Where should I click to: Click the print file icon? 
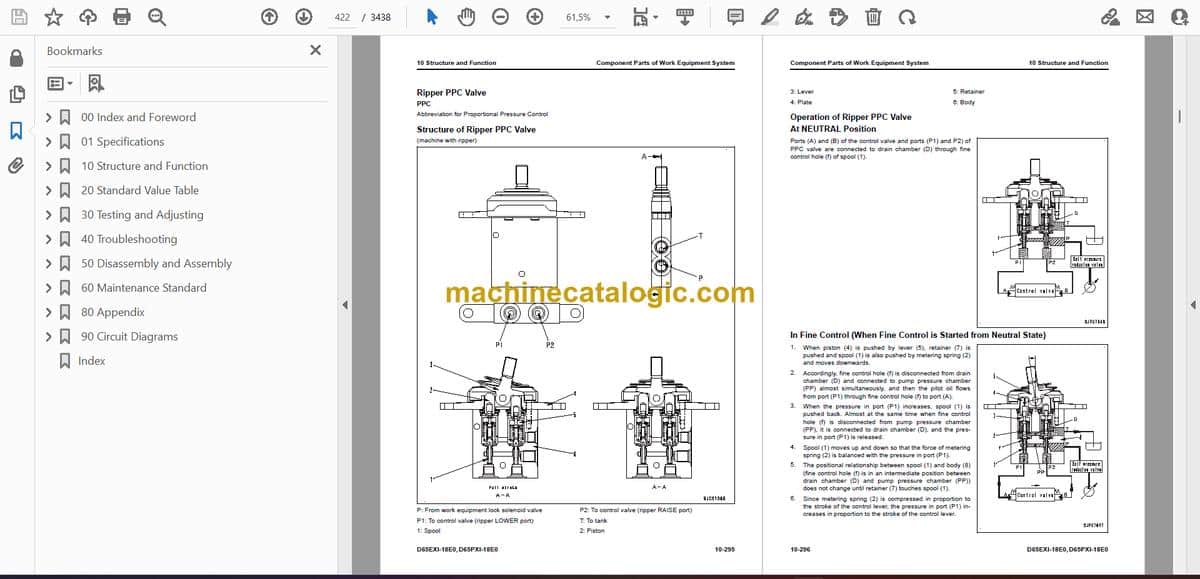(122, 17)
